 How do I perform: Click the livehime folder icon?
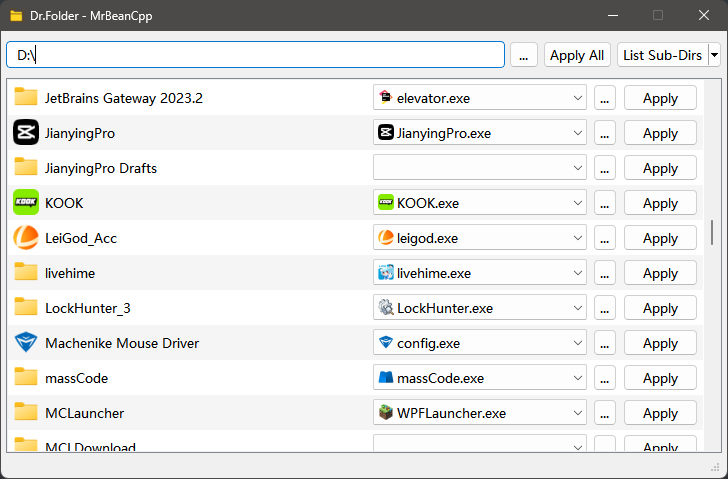tap(26, 272)
